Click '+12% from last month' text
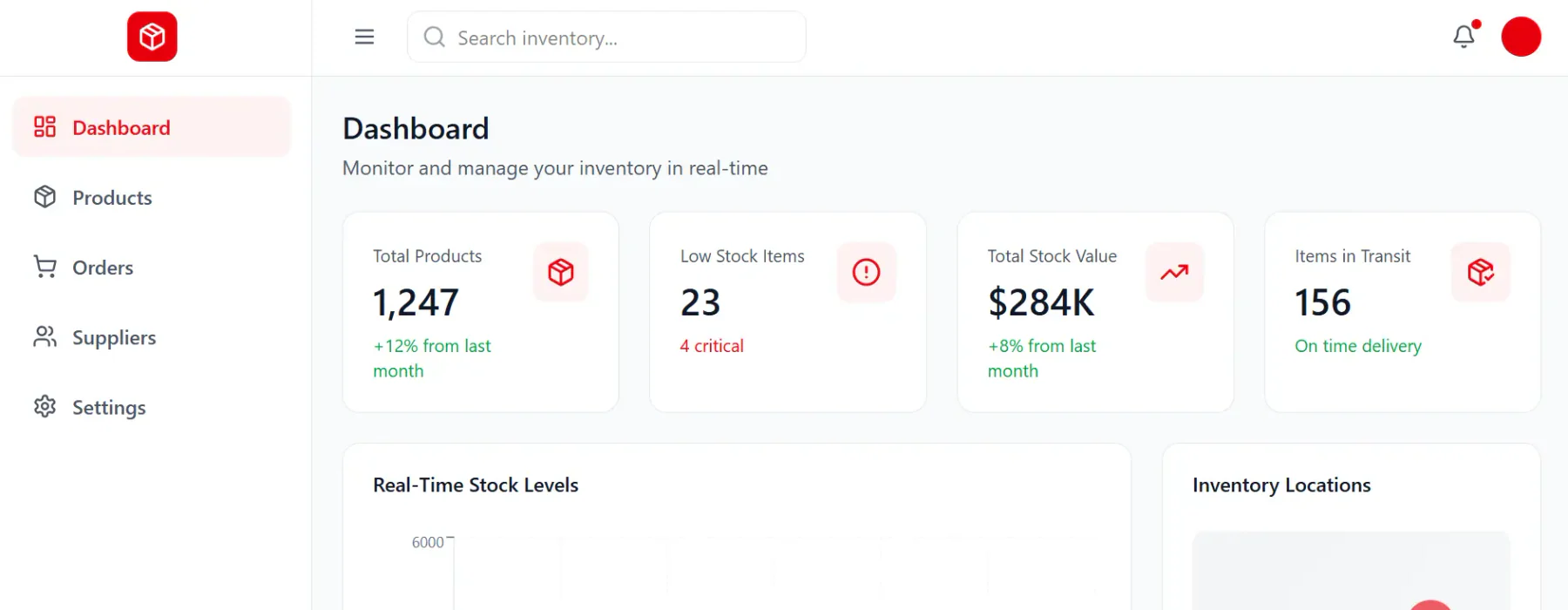Viewport: 1568px width, 610px height. (432, 358)
